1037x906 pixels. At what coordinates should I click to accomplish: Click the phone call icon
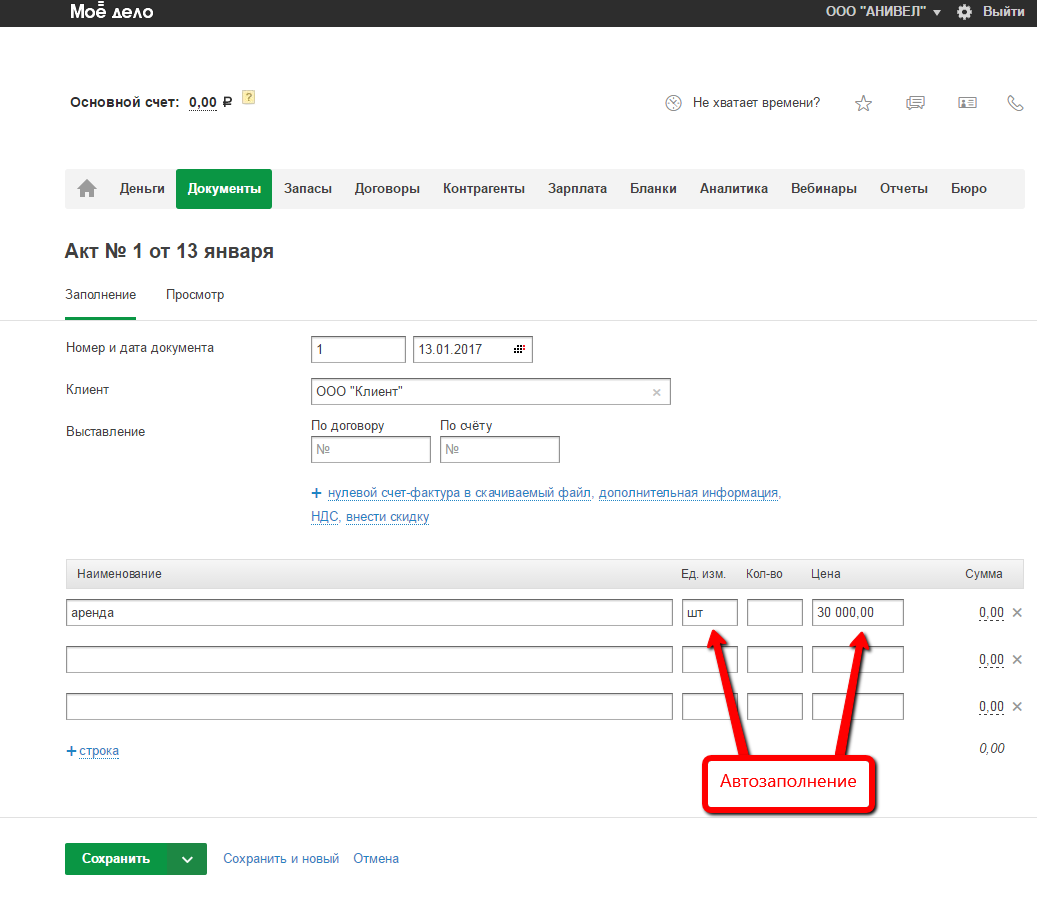[x=1015, y=103]
